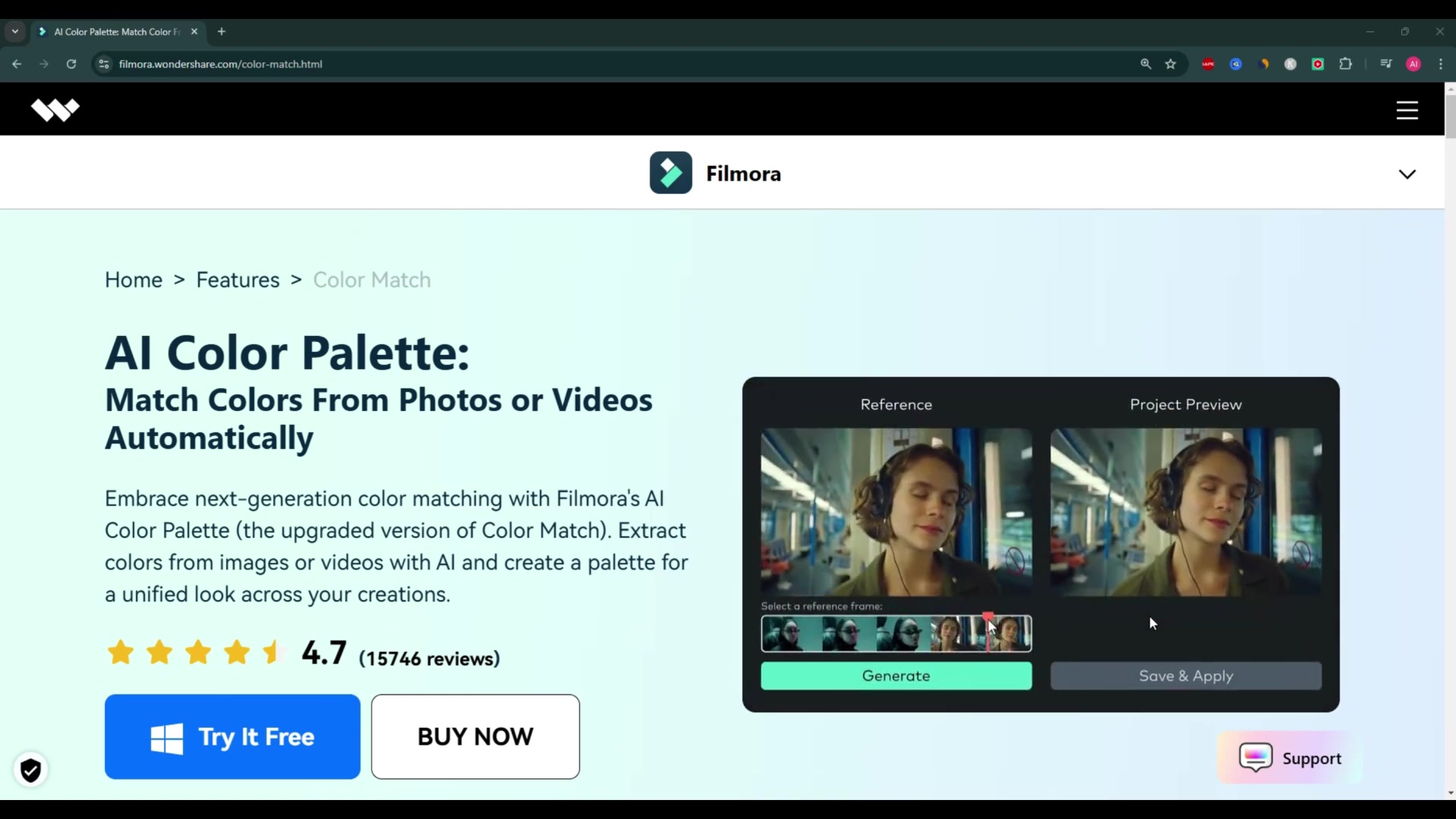The width and height of the screenshot is (1456, 819).
Task: Open the media control music icon
Action: point(1386,64)
